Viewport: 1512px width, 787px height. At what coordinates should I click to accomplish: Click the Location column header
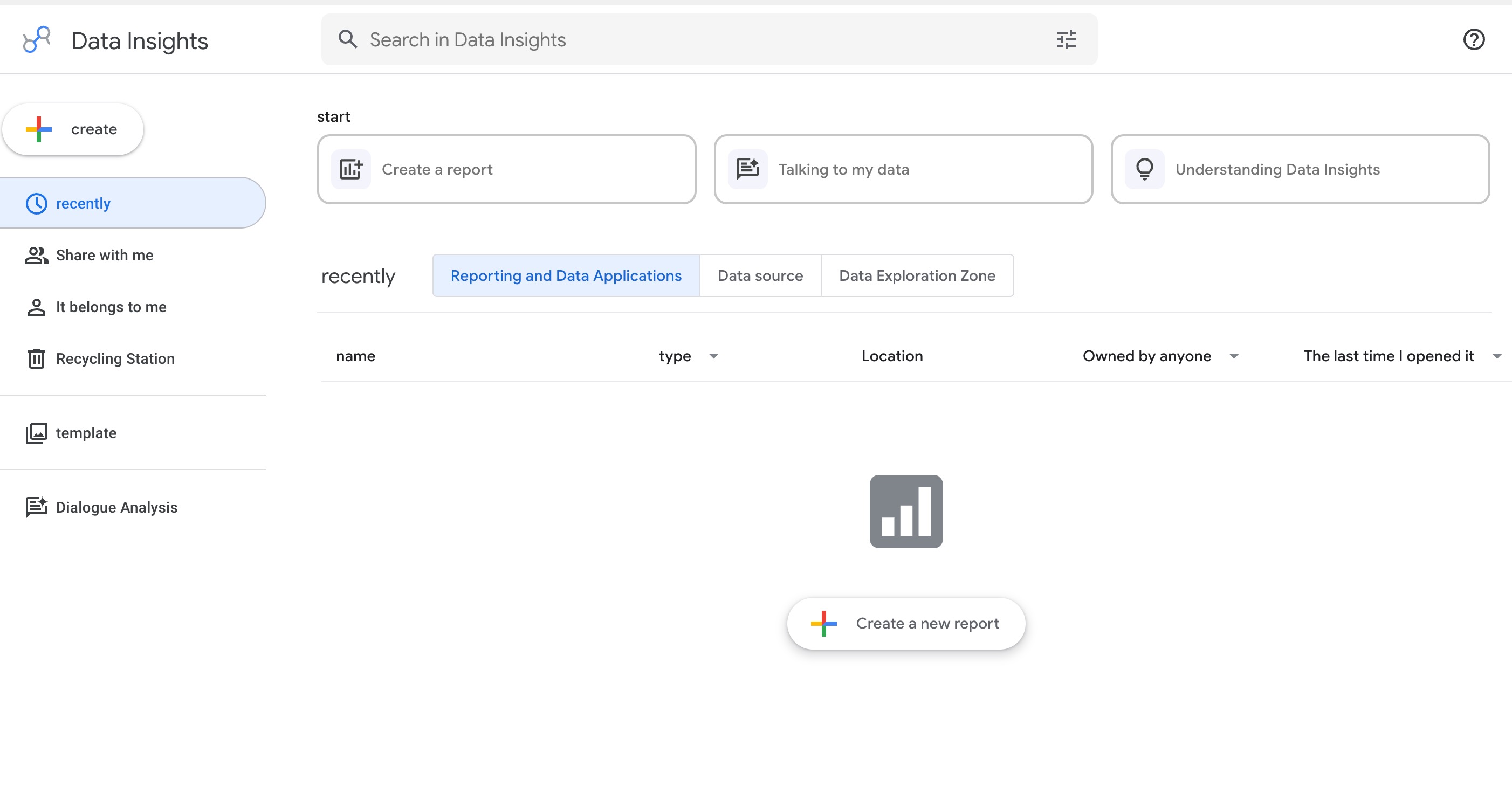[892, 356]
